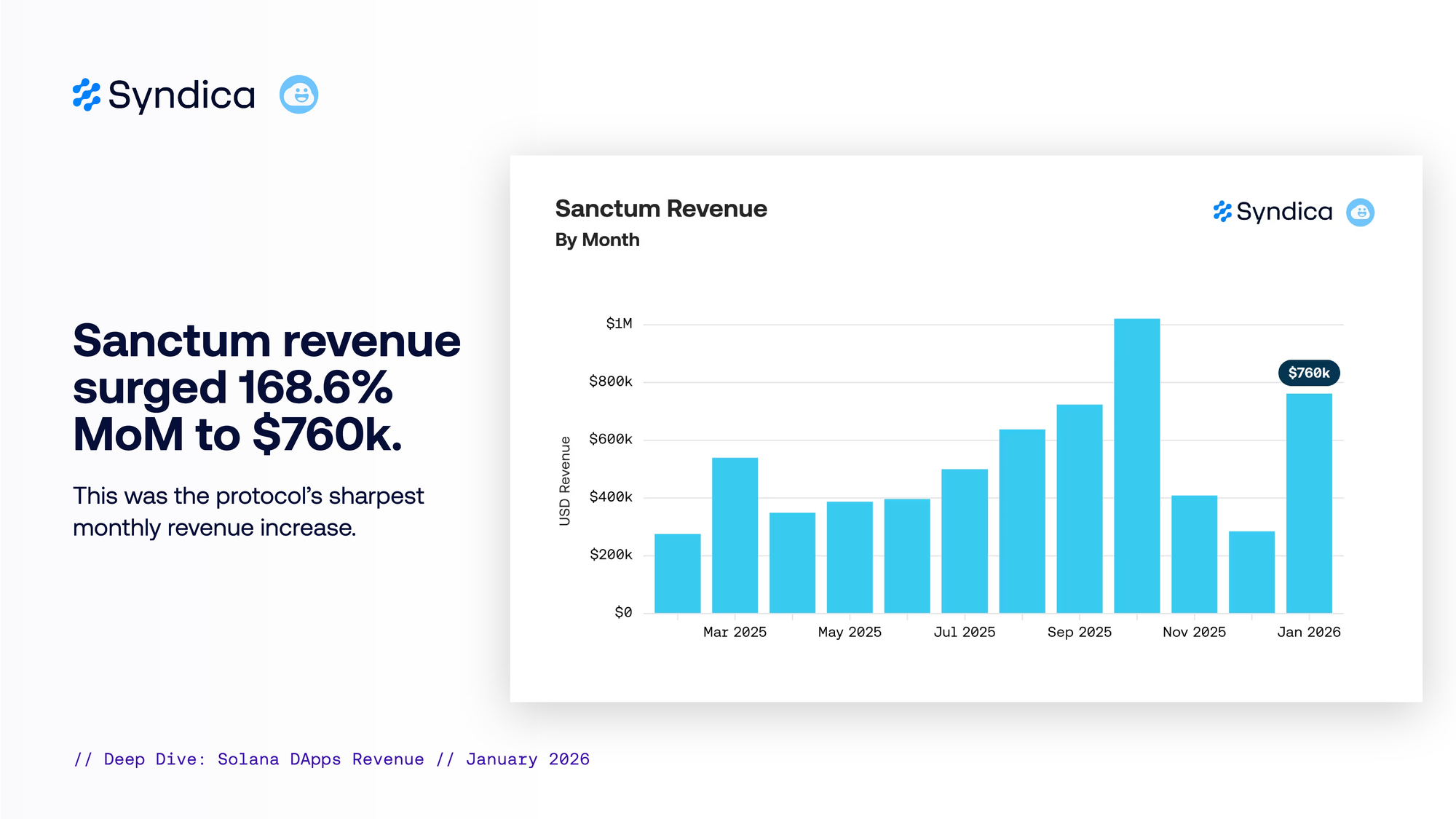This screenshot has height=819, width=1456.
Task: Select the tallest bar for October 2025
Action: tap(1136, 466)
